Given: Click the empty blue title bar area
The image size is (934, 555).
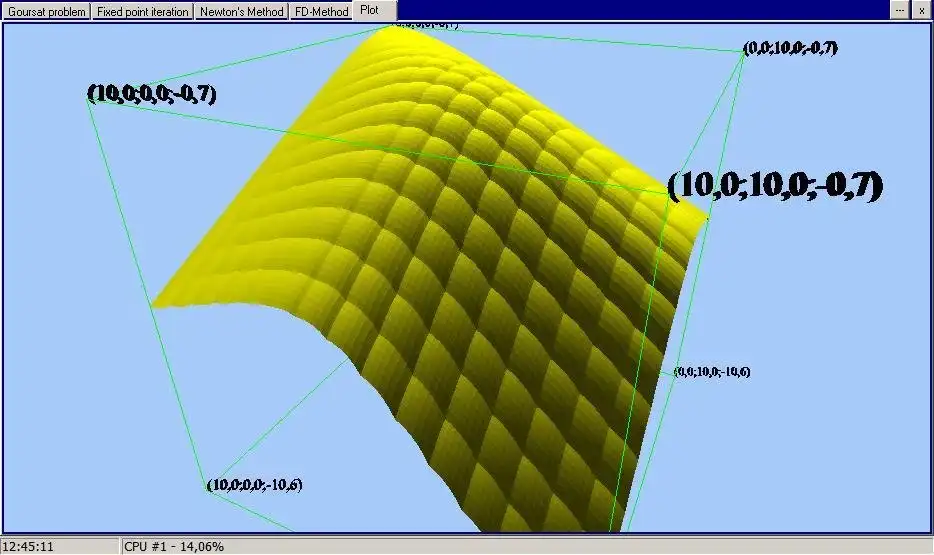Looking at the screenshot, I should [643, 10].
